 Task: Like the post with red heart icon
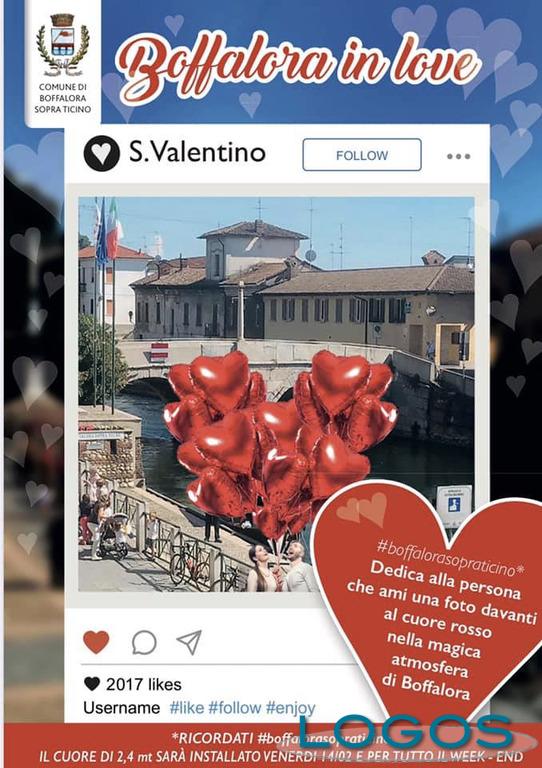(x=96, y=642)
